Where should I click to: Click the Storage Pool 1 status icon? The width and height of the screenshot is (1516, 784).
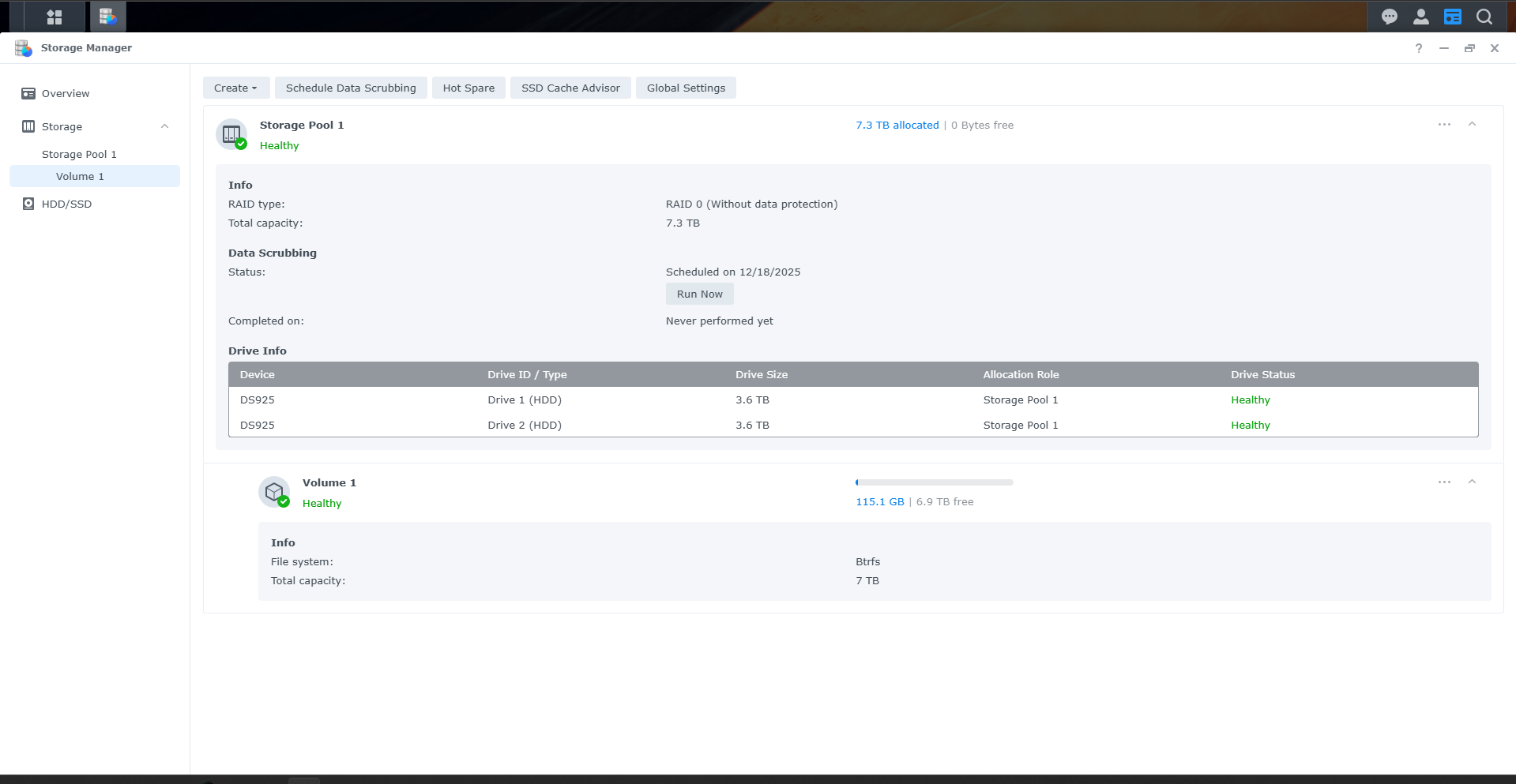point(231,134)
